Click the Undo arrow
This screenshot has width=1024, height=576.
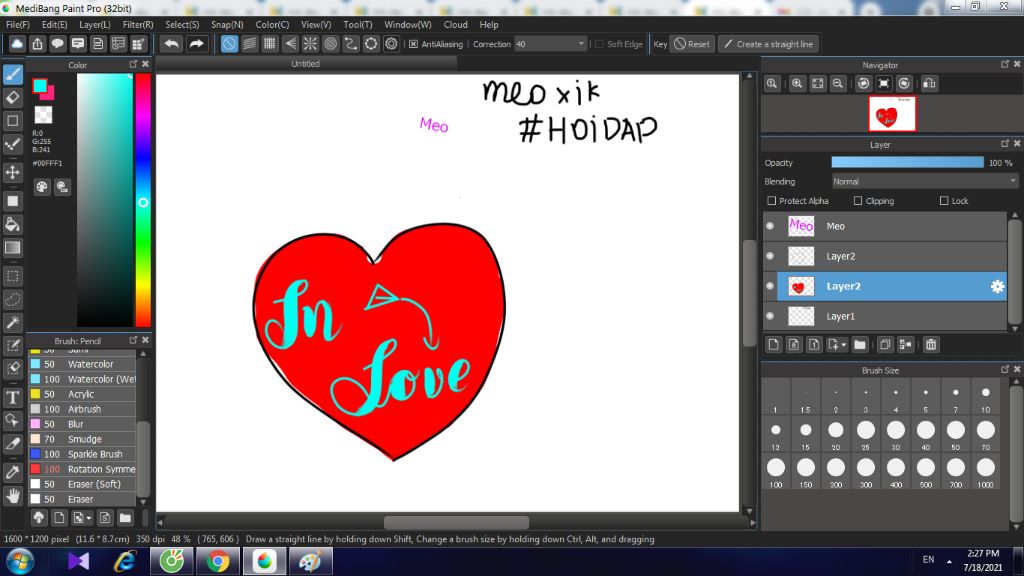tap(172, 44)
